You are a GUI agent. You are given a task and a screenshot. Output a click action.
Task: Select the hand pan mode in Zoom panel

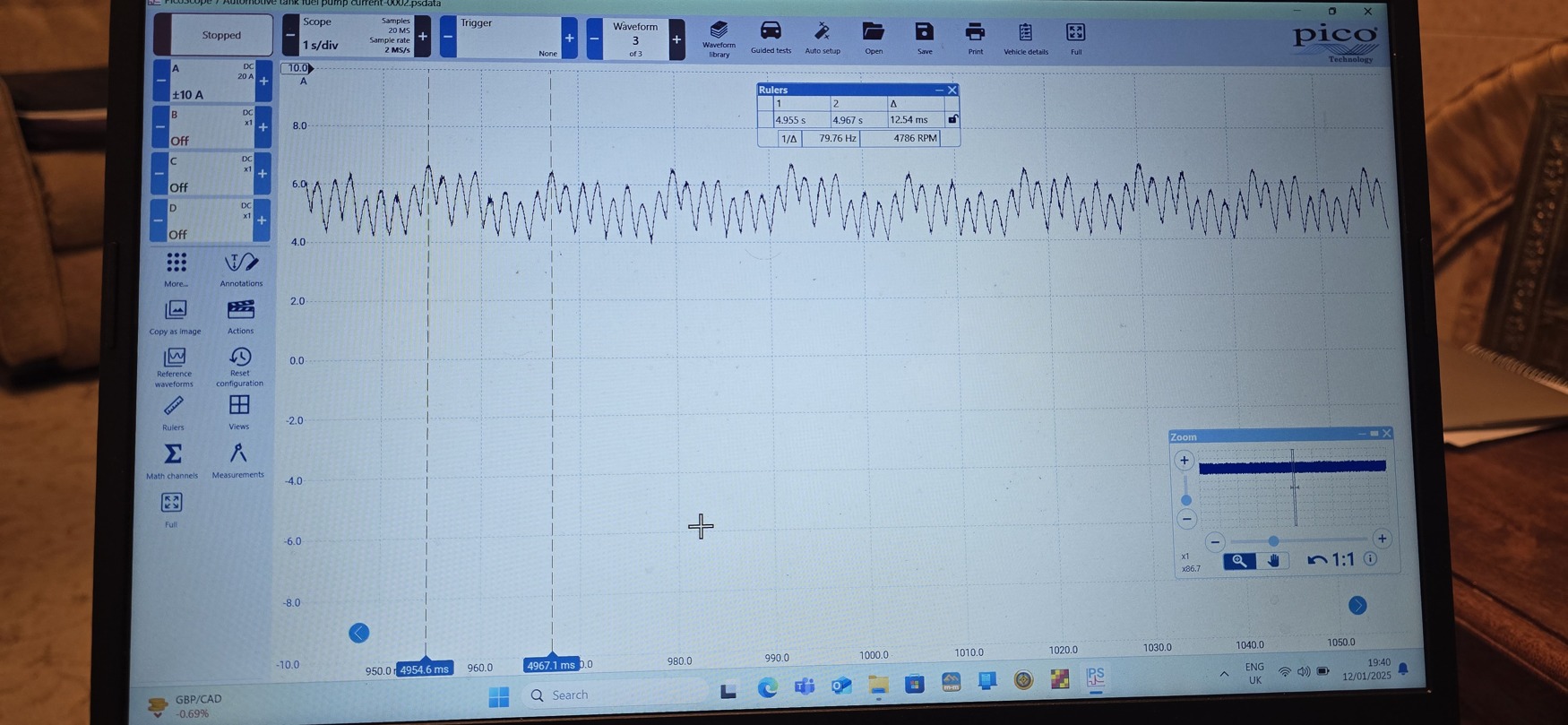click(x=1272, y=561)
